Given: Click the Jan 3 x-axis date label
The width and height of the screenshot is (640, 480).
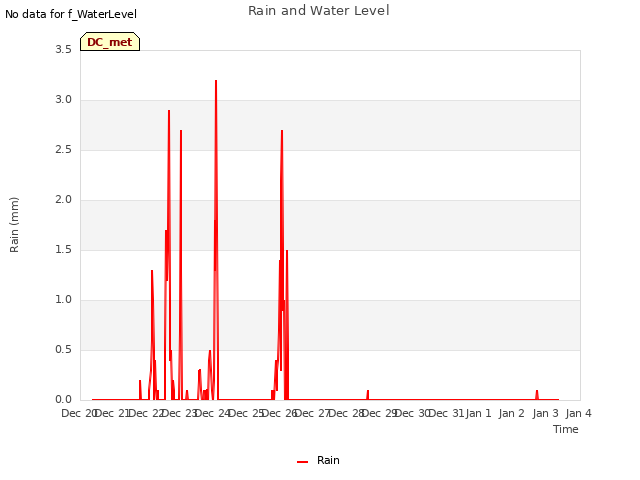Looking at the screenshot, I should (x=545, y=413).
